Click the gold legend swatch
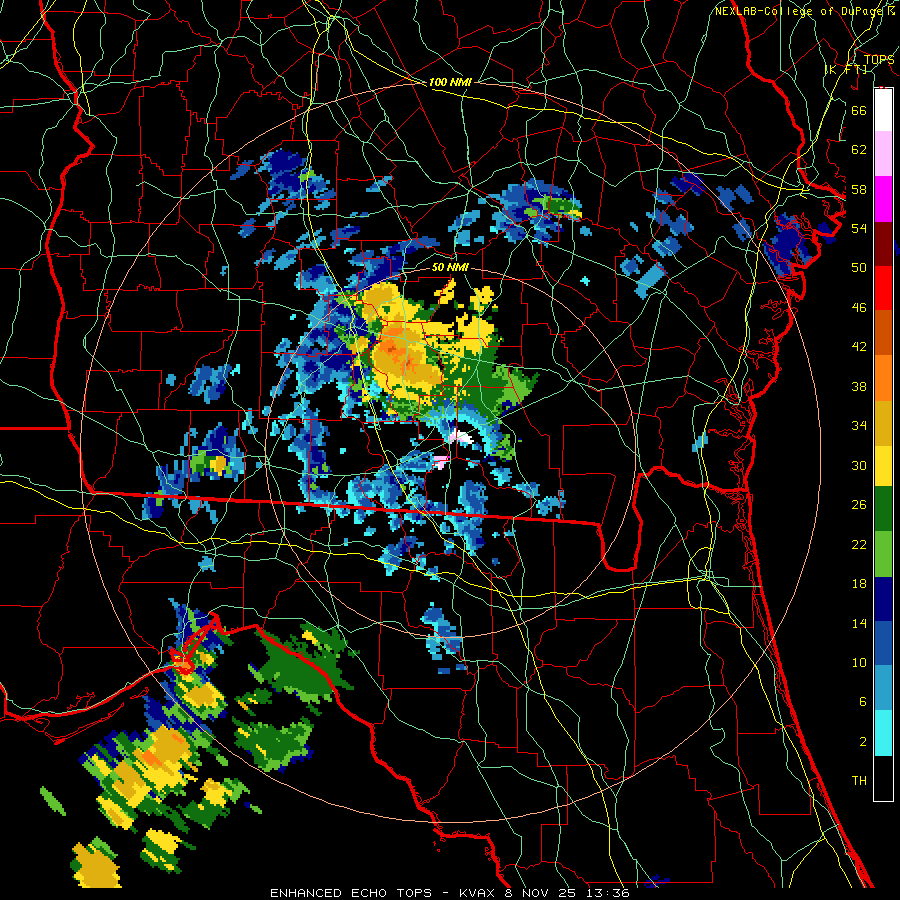The width and height of the screenshot is (900, 900). pos(883,423)
